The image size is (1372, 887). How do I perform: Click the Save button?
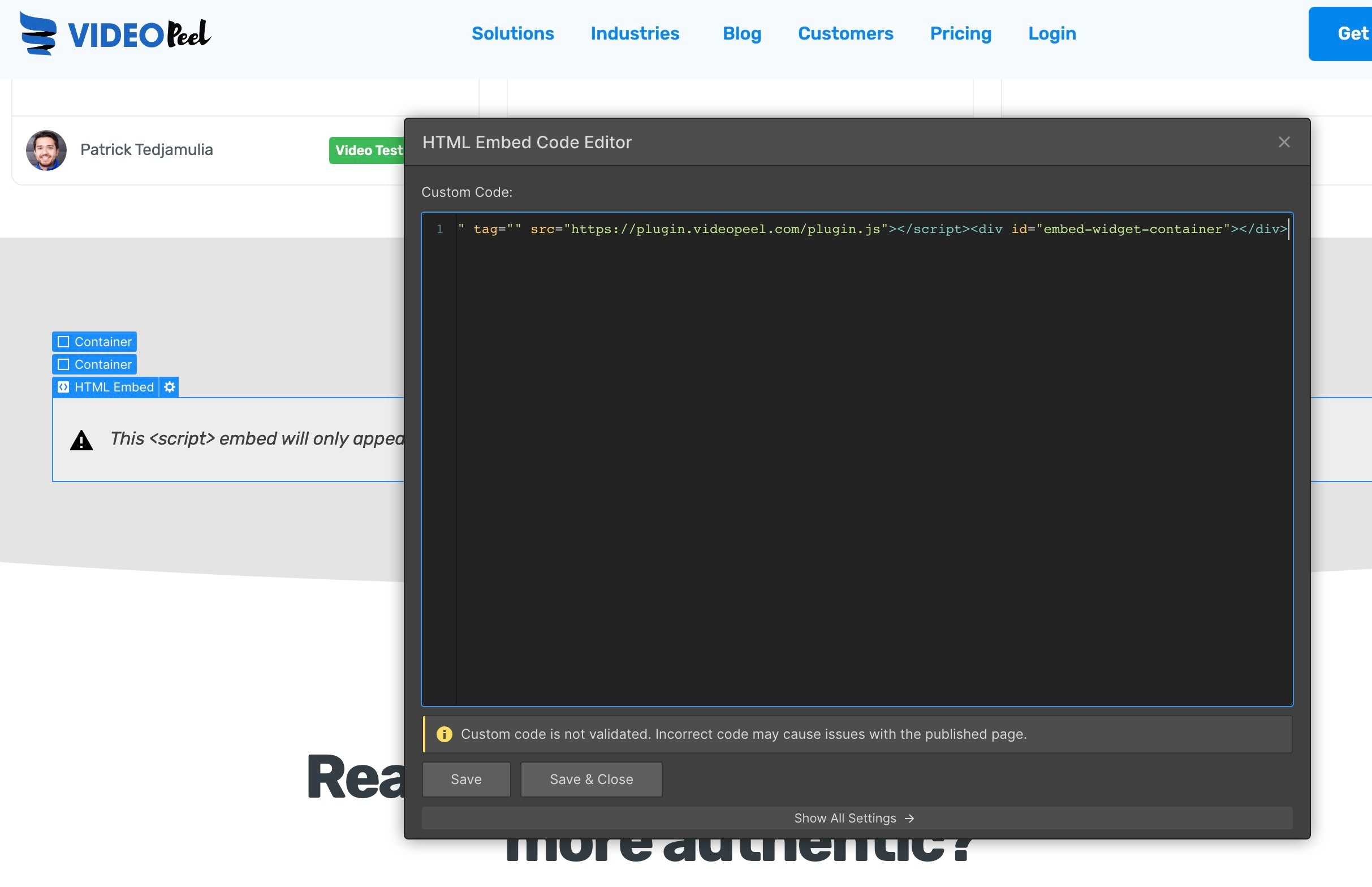pos(466,780)
